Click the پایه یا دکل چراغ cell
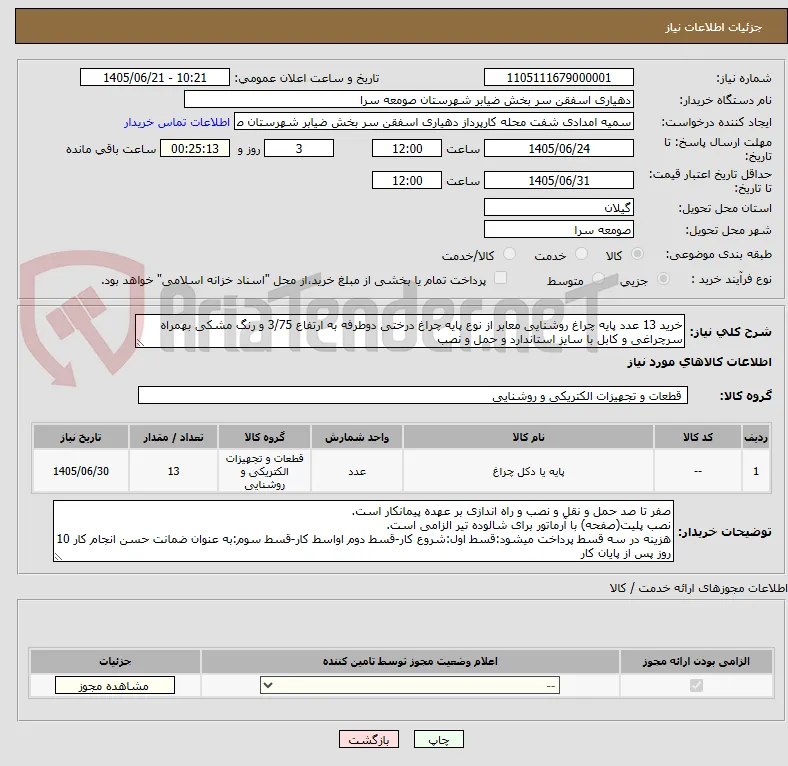788x766 pixels. 528,471
